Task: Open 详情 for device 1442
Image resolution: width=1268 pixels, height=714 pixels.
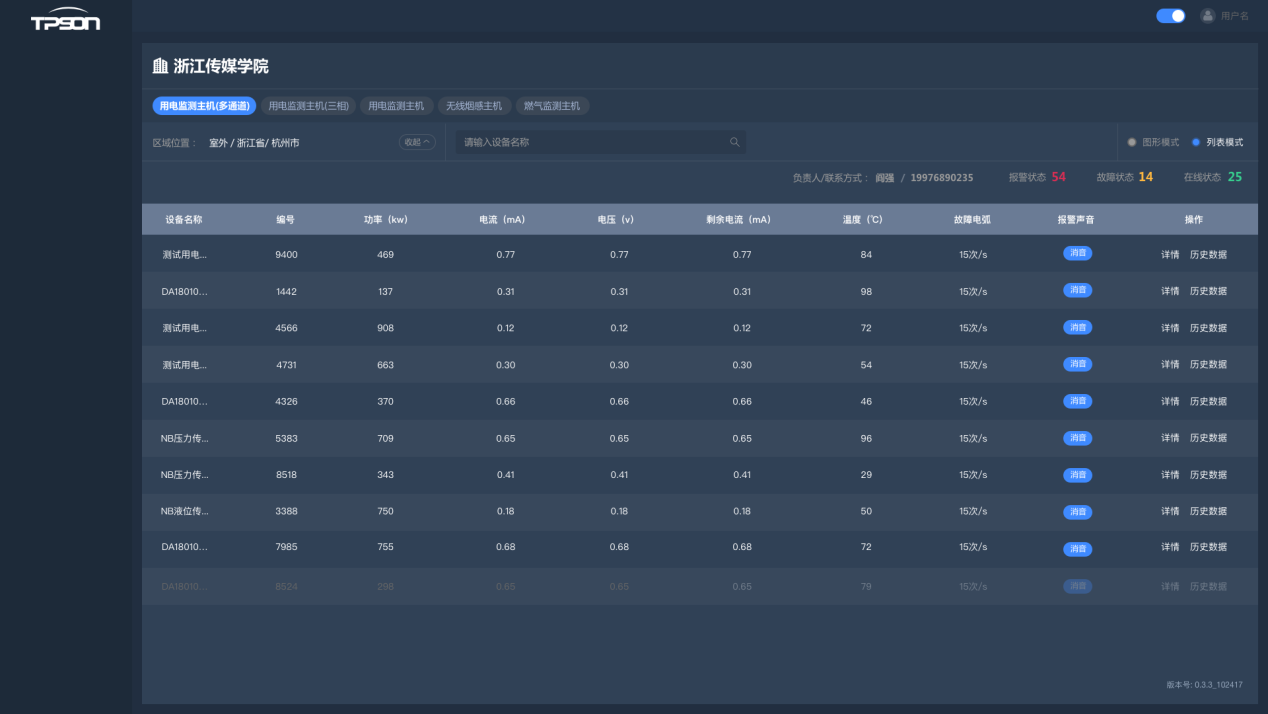Action: tap(1170, 291)
